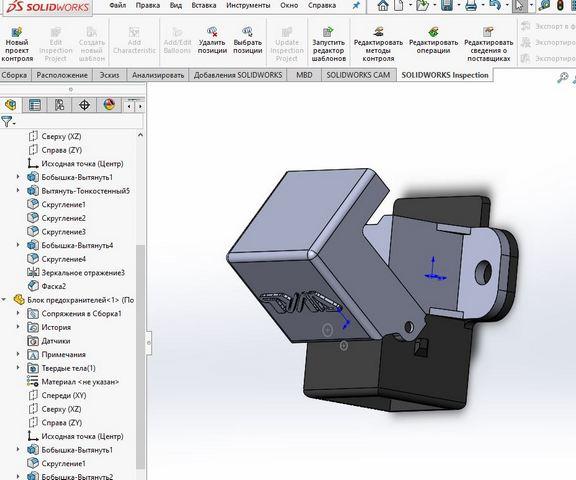Open the DisplayManager color ball tab

[109, 105]
